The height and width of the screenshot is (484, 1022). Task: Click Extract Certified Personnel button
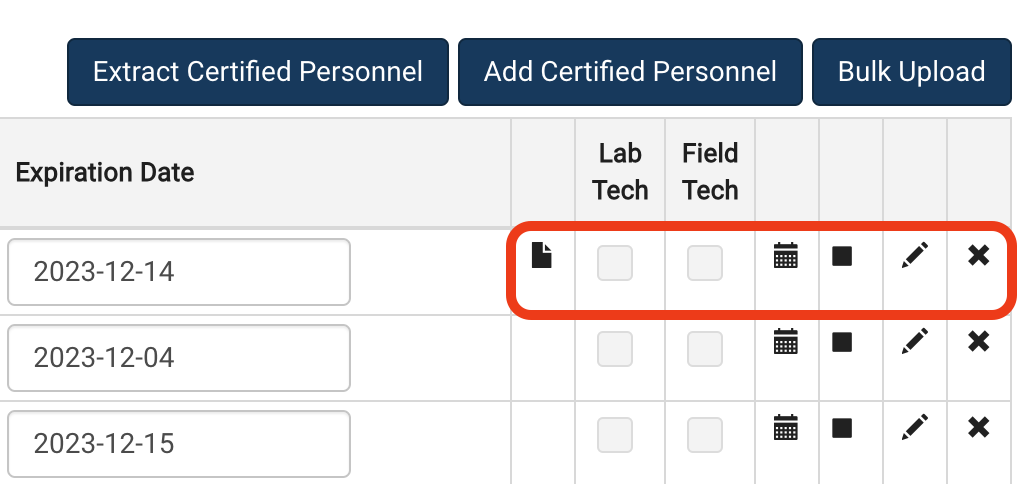(257, 72)
